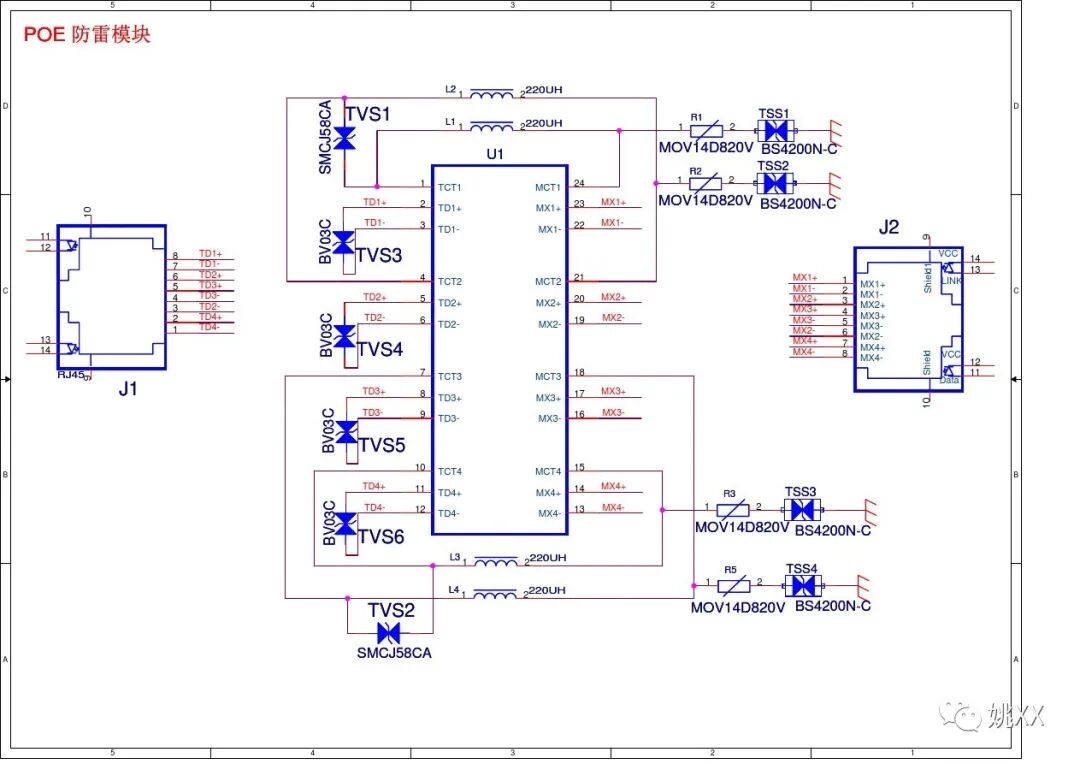This screenshot has height=764, width=1080.
Task: Select the J1 RJ45 connector block
Action: pos(112,297)
